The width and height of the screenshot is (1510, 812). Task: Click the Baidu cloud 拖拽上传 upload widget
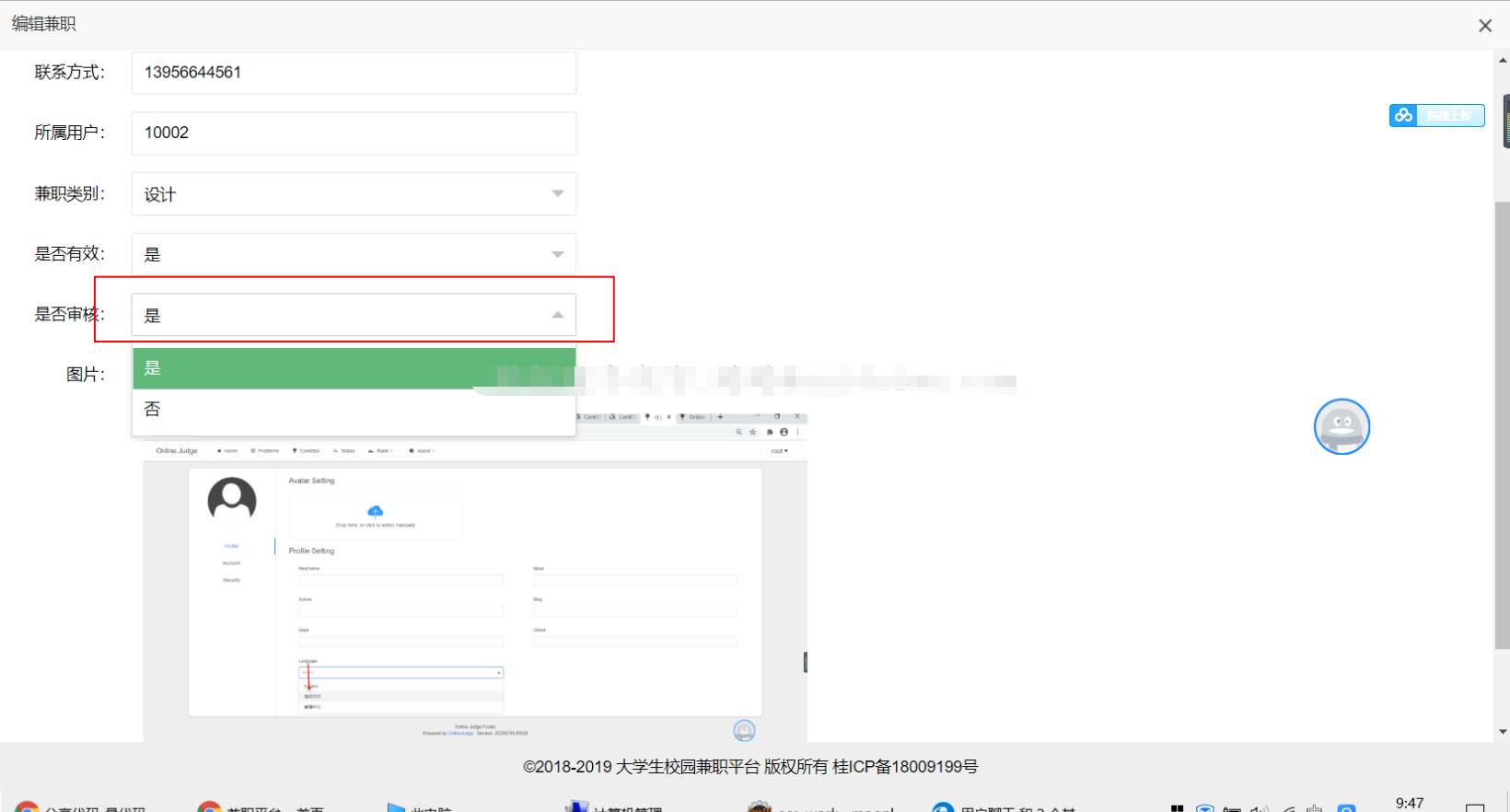(1436, 115)
